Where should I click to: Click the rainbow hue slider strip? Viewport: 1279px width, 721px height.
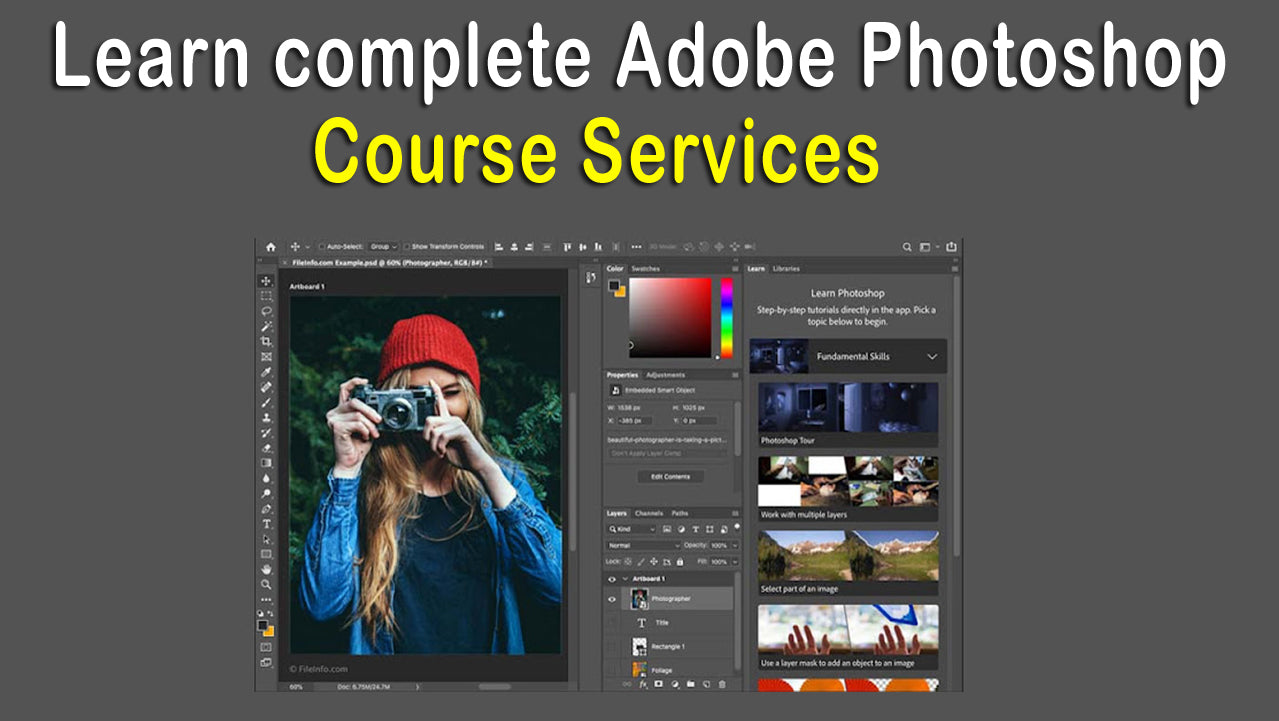pyautogui.click(x=727, y=317)
